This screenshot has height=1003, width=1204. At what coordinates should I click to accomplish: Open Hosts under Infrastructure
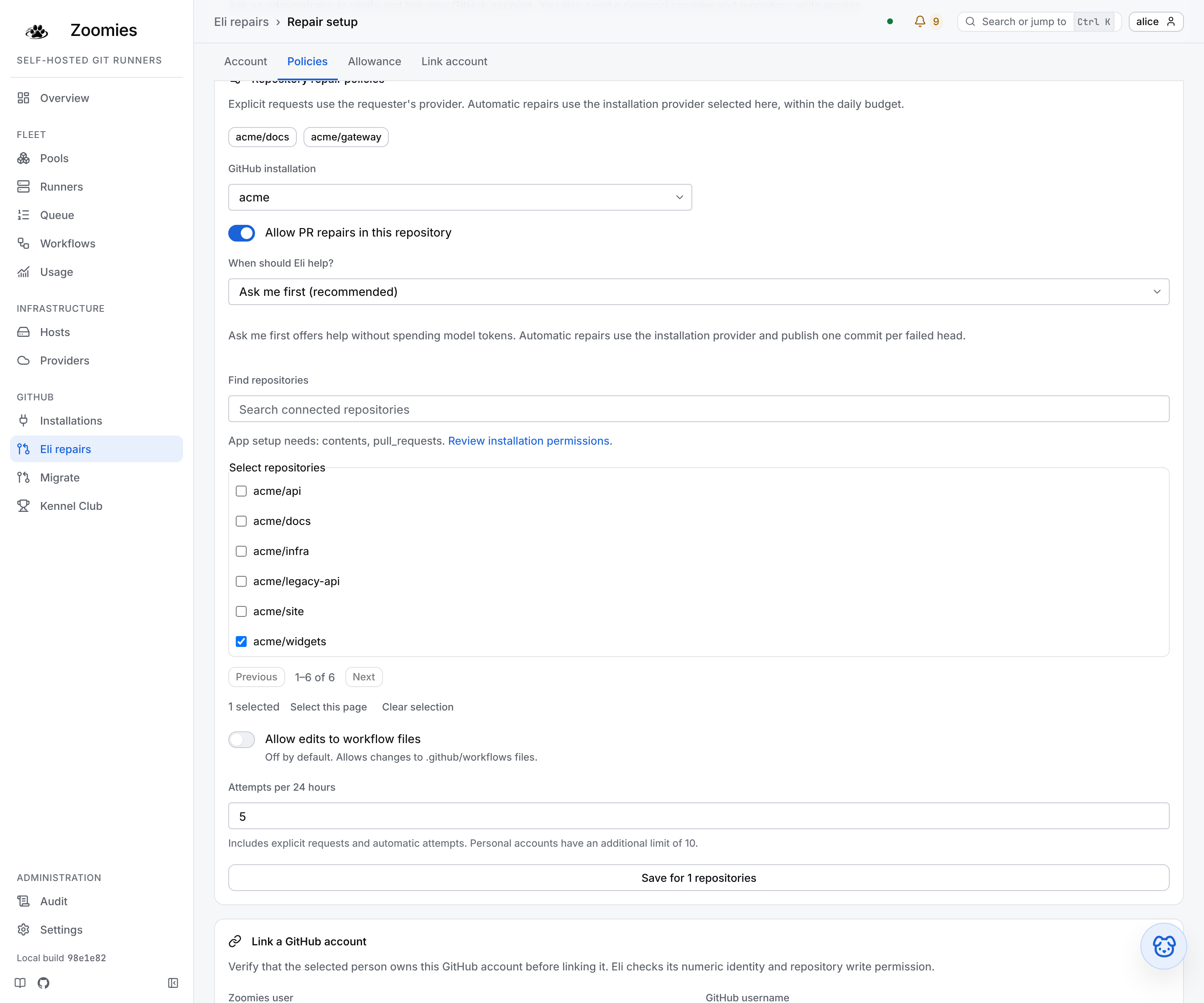[96, 332]
